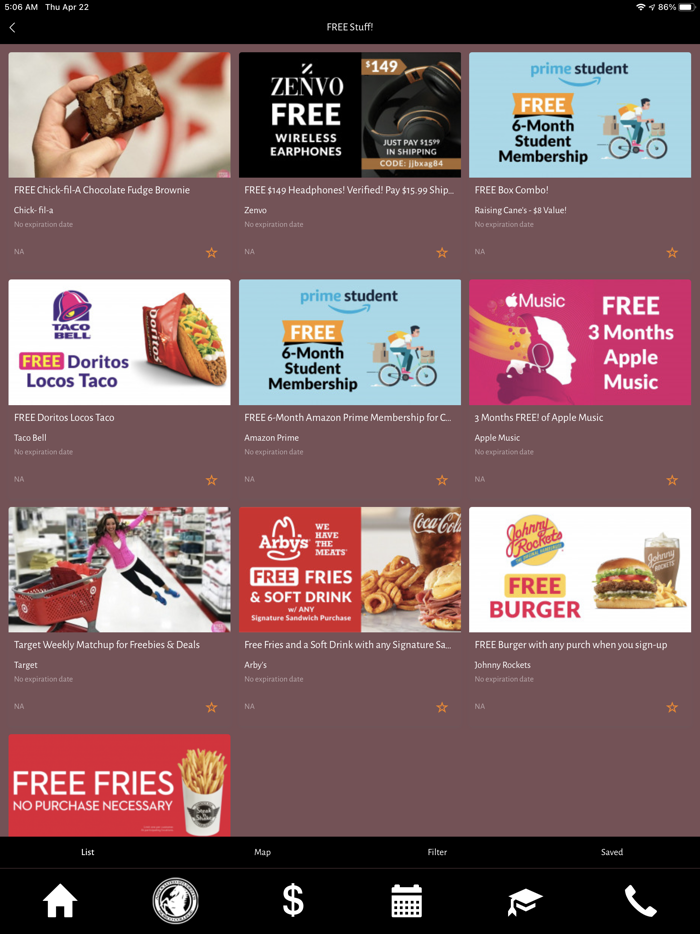Check the battery indicator in status bar
Screen dimensions: 700x934
[687, 7]
